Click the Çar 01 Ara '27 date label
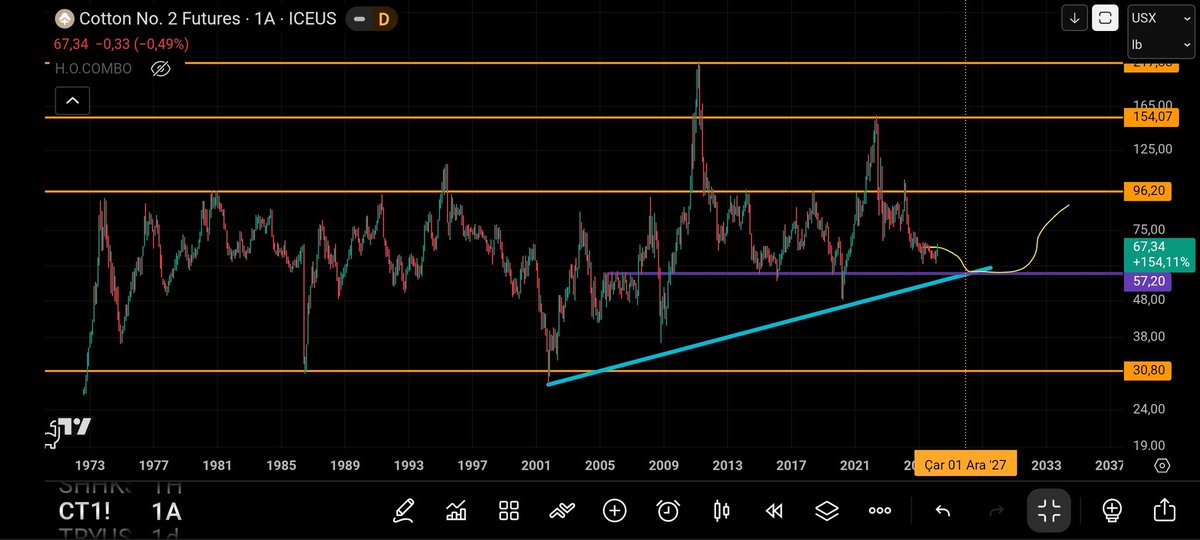 point(966,466)
